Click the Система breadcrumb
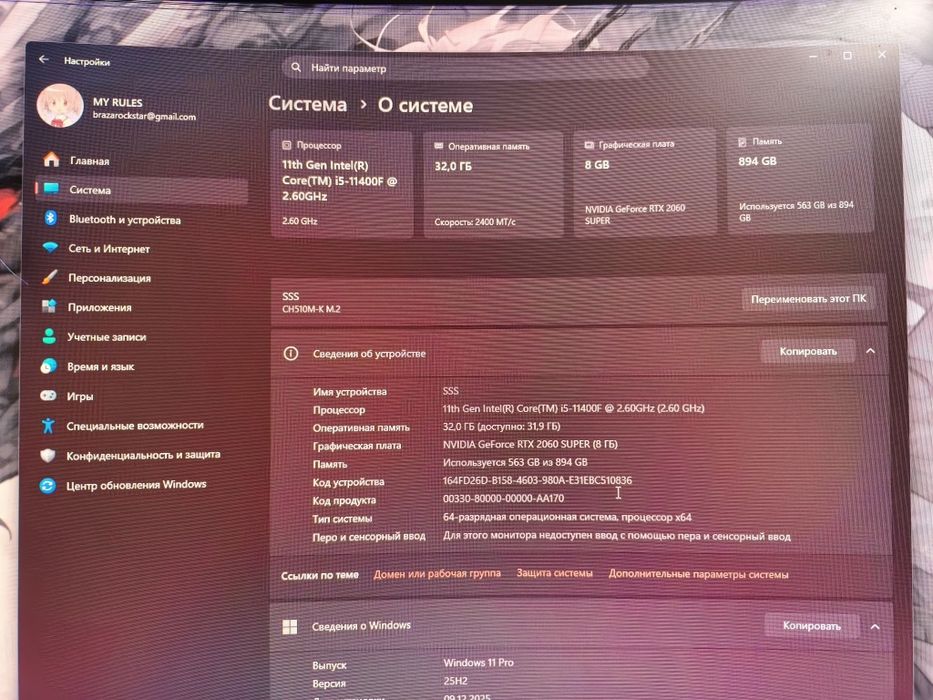This screenshot has width=933, height=700. 307,104
